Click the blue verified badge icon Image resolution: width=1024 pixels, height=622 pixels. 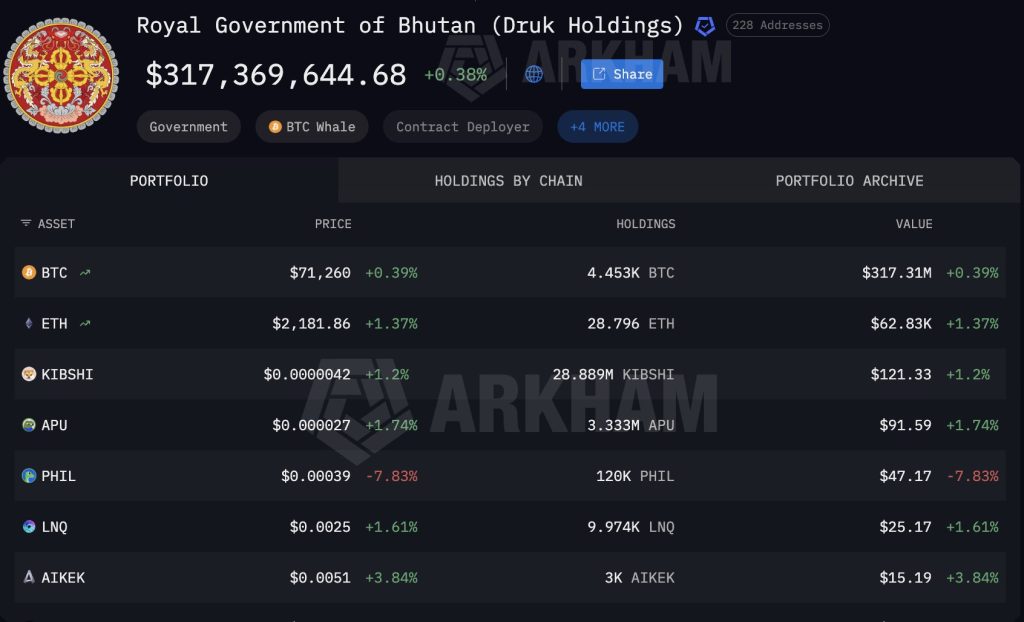click(705, 26)
